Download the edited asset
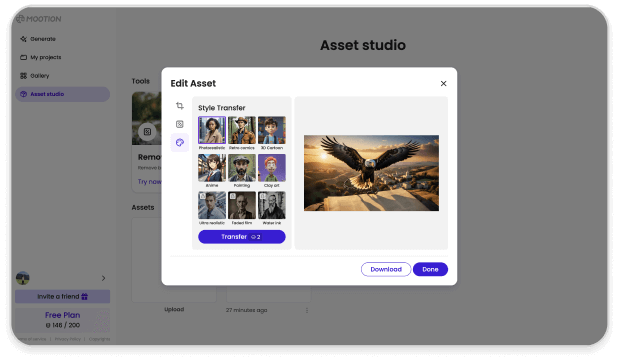 pos(386,270)
